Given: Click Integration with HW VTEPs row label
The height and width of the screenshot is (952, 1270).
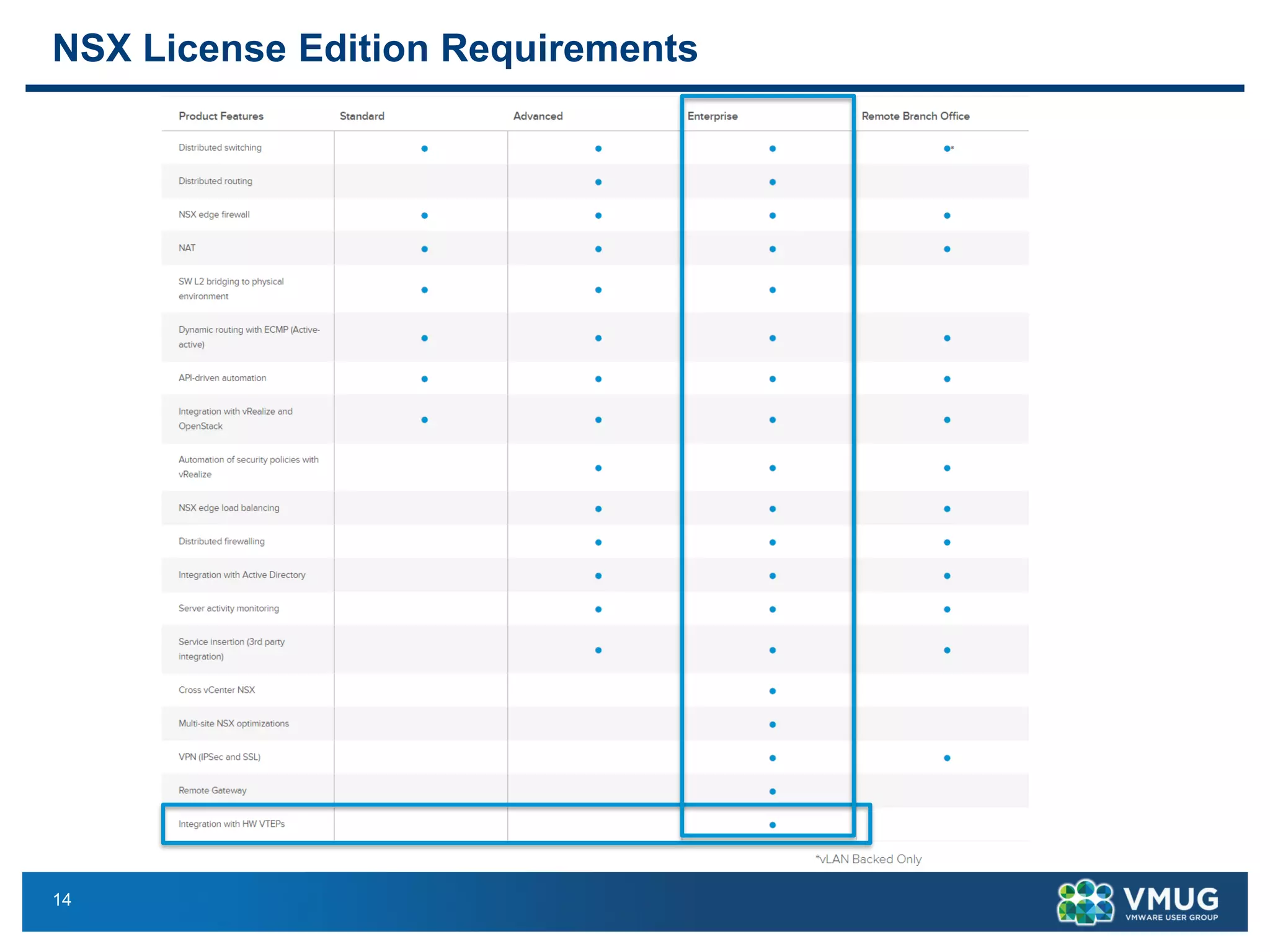Looking at the screenshot, I should [231, 824].
